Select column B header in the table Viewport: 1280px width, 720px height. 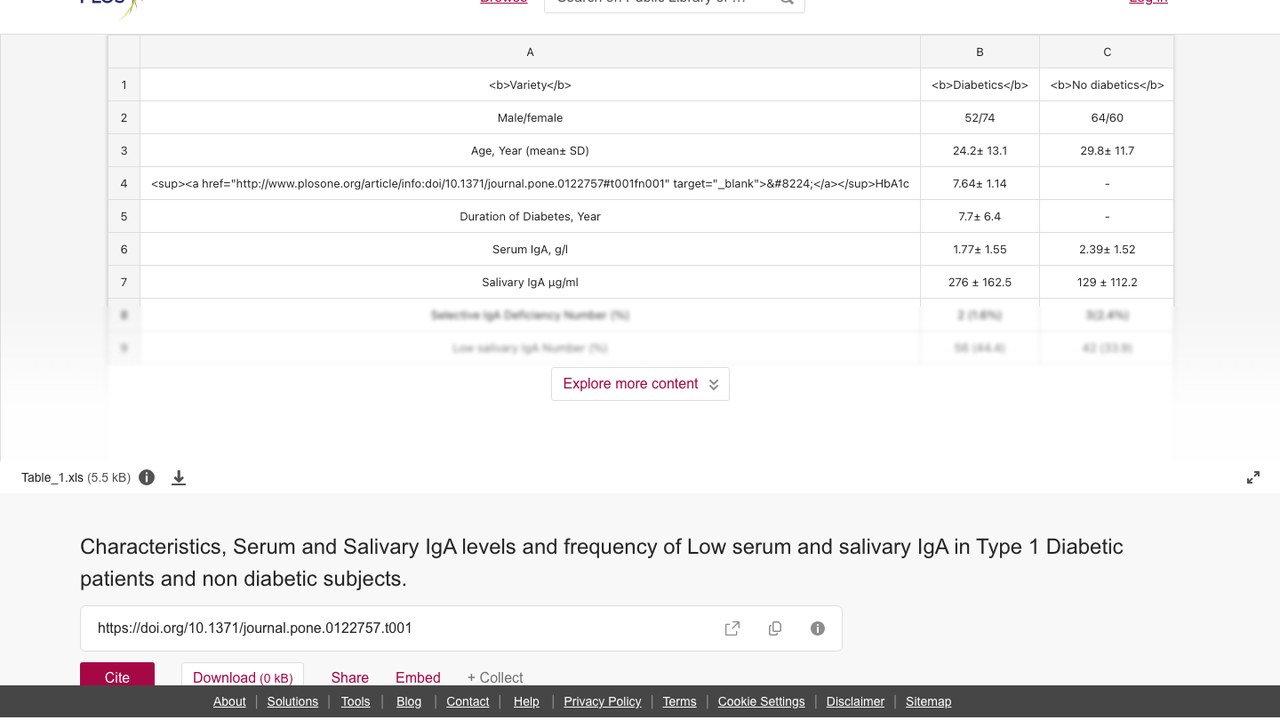tap(980, 52)
